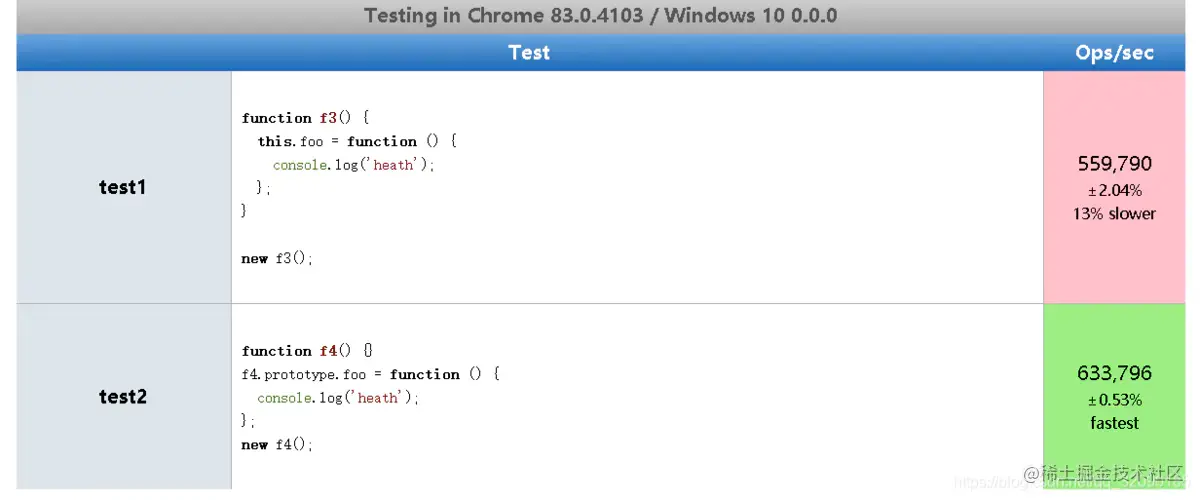Click the "function f4() {}" code line
Image resolution: width=1200 pixels, height=500 pixels.
tap(307, 351)
